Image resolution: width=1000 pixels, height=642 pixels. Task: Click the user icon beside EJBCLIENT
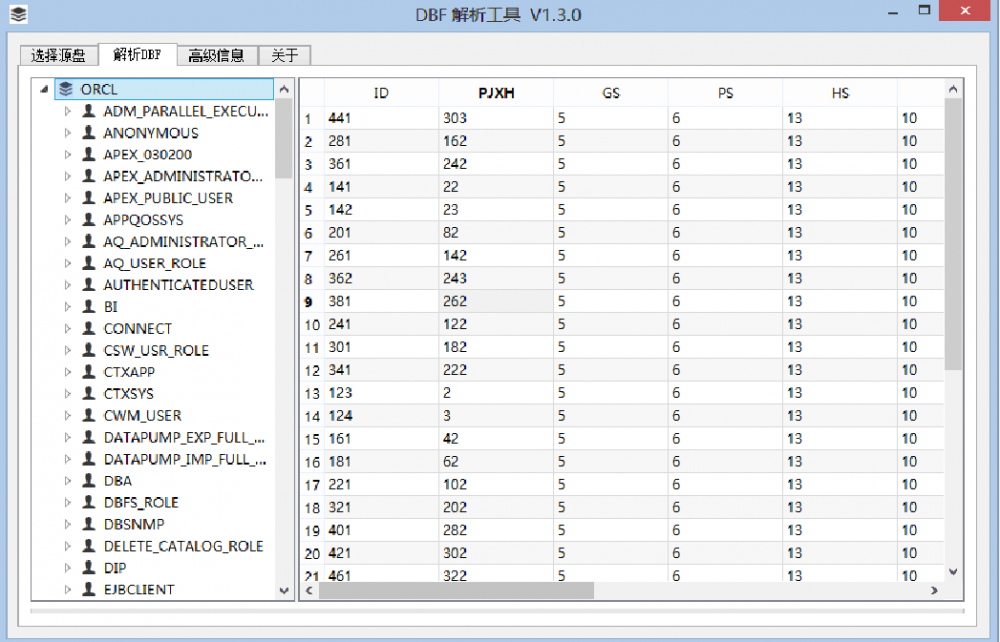coord(89,589)
